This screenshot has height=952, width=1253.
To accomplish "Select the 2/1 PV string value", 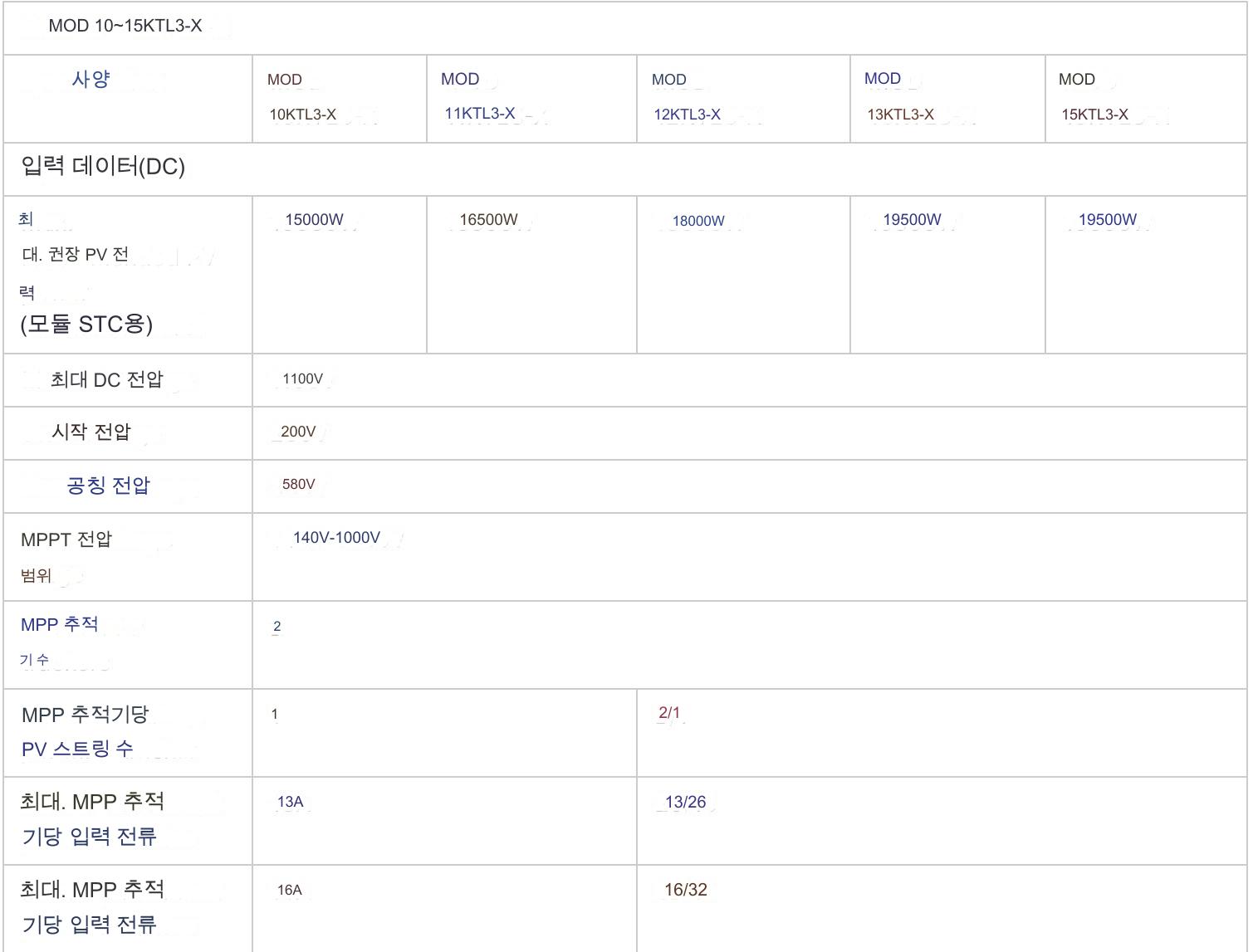I will pyautogui.click(x=669, y=713).
